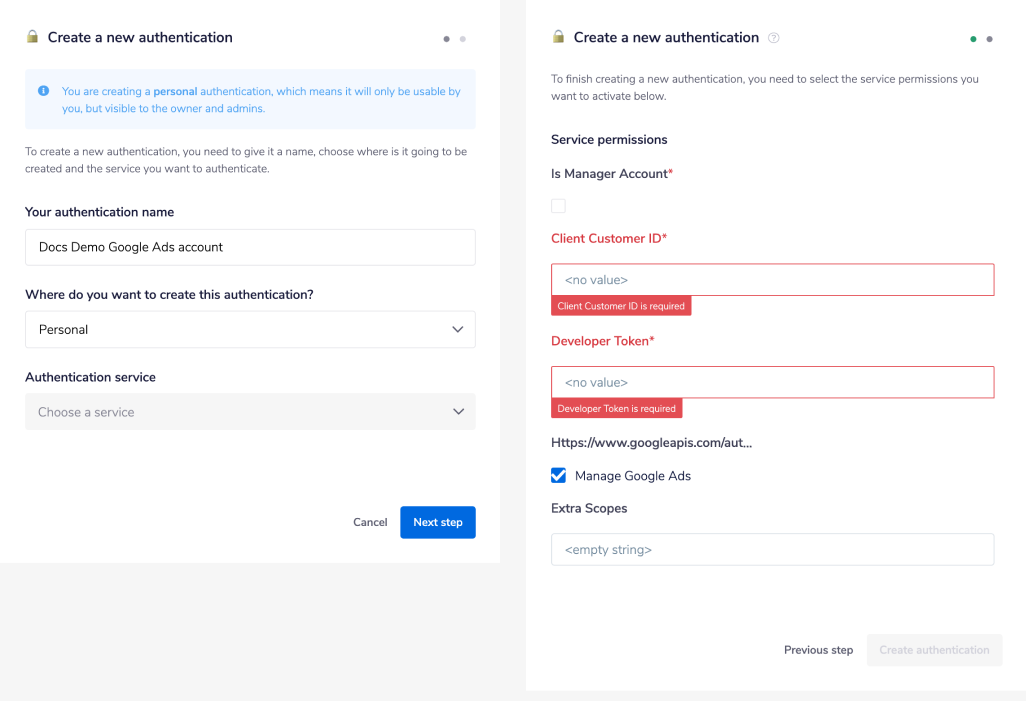Expand the authentication location selector chevron

coord(458,329)
